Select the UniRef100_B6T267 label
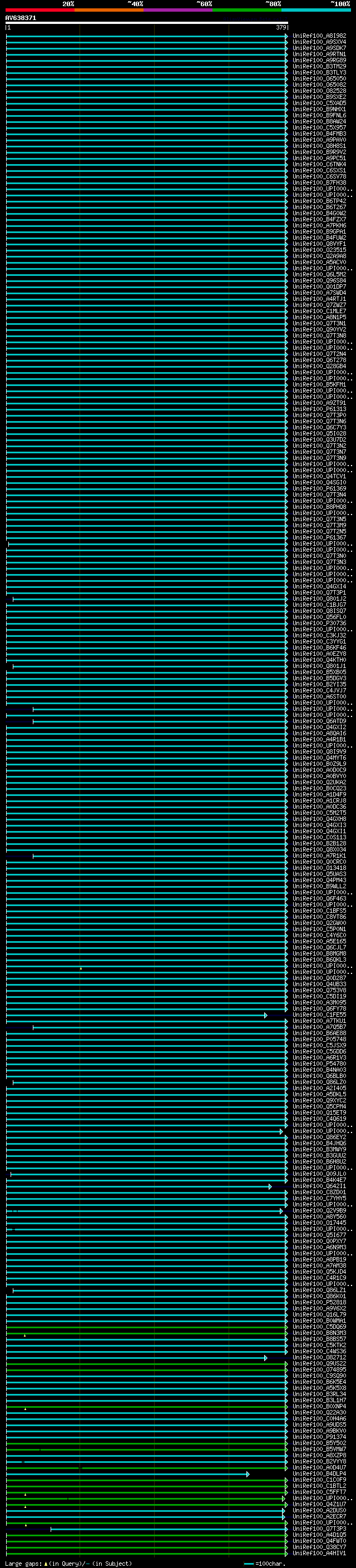This screenshot has width=356, height=1568. tap(319, 207)
